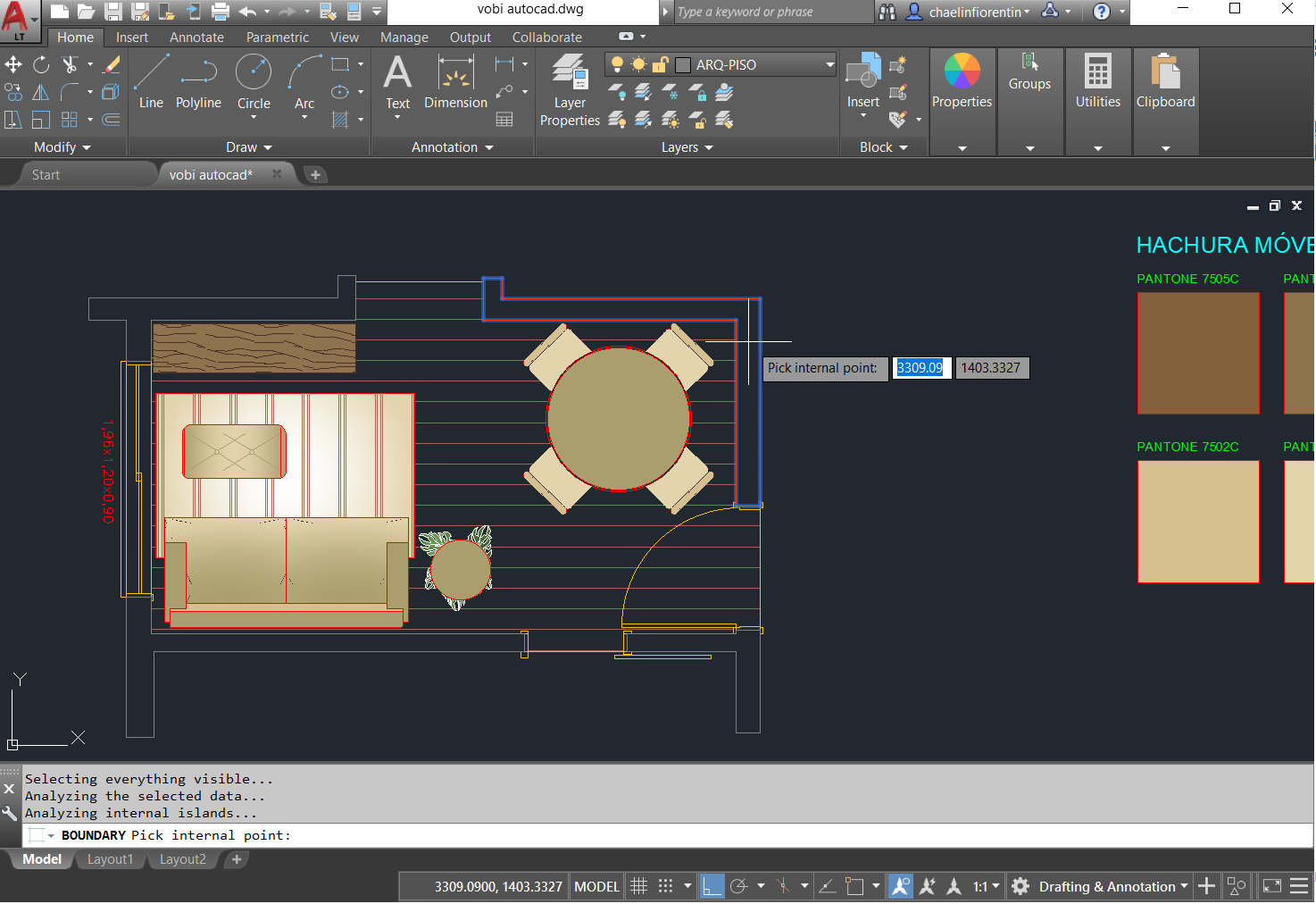Click MODEL space button in status bar
The image size is (1316, 904).
pyautogui.click(x=596, y=886)
